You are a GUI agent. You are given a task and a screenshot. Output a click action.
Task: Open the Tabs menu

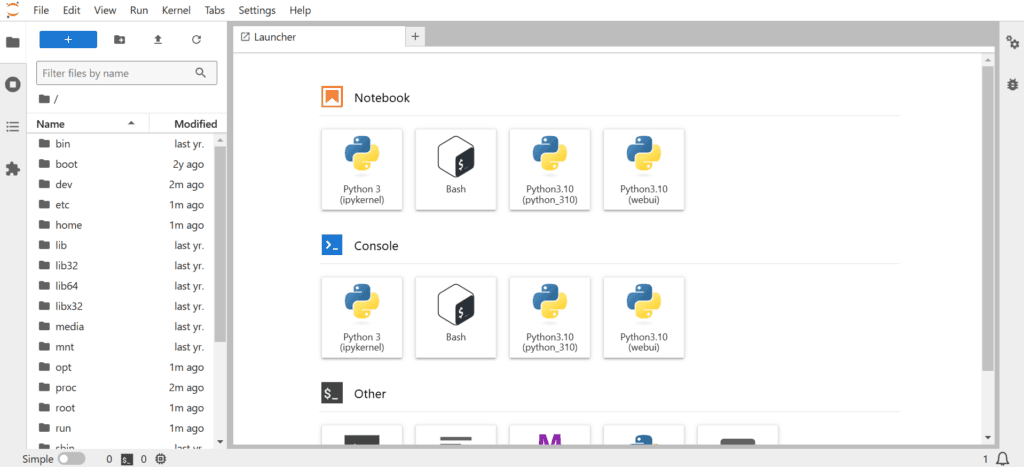[214, 10]
